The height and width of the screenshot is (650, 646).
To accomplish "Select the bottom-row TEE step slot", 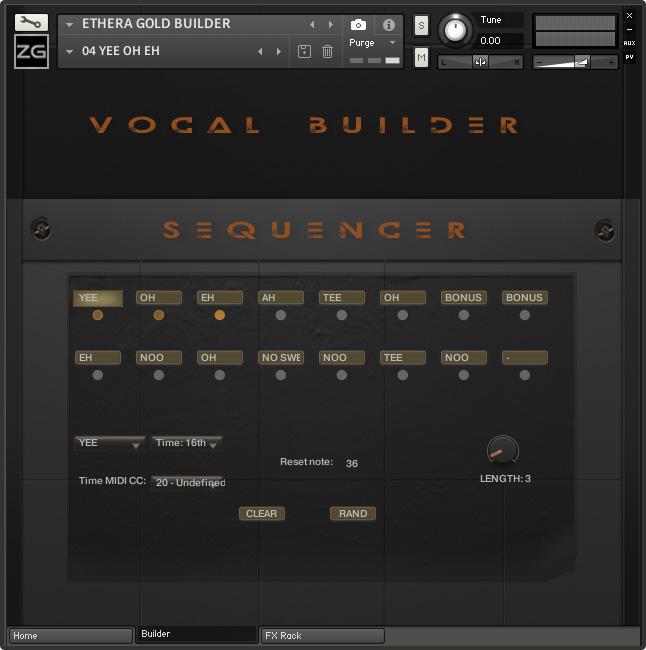I will tap(403, 357).
